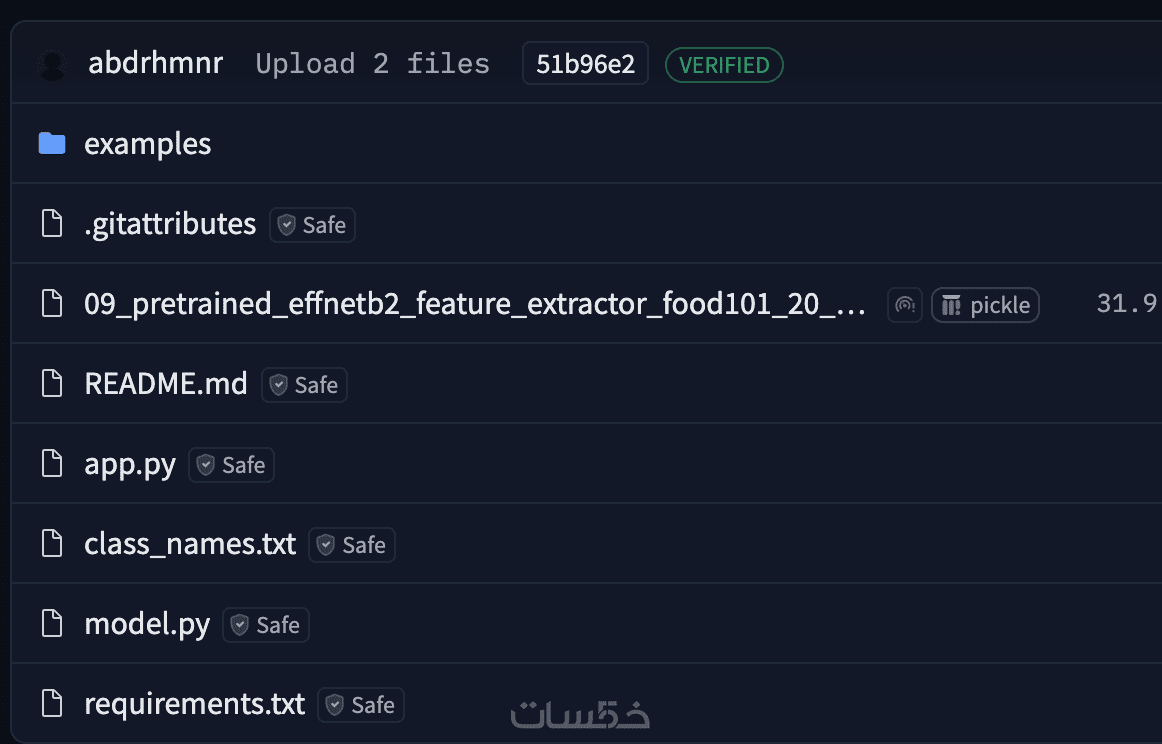This screenshot has width=1162, height=744.
Task: Click the Safe badge next to .gitattributes
Action: click(313, 225)
